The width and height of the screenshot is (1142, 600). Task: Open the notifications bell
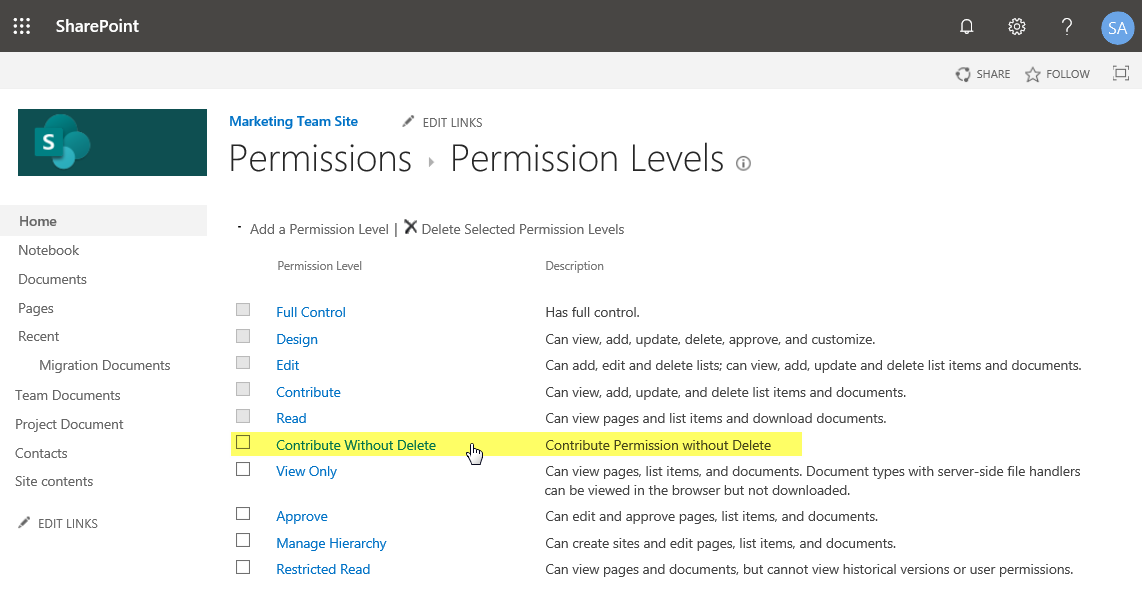click(x=966, y=26)
